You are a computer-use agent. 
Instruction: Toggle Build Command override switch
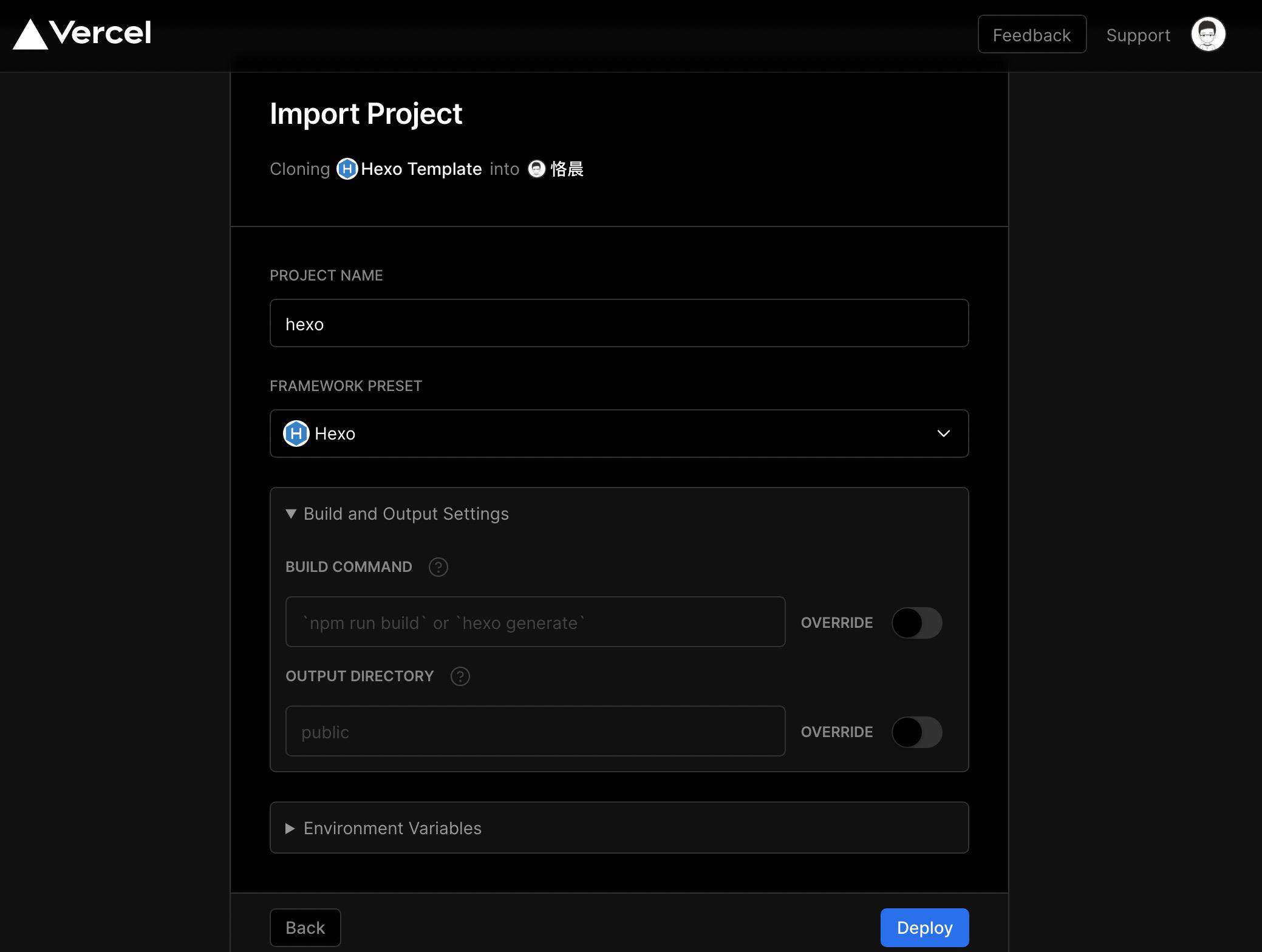(x=916, y=623)
